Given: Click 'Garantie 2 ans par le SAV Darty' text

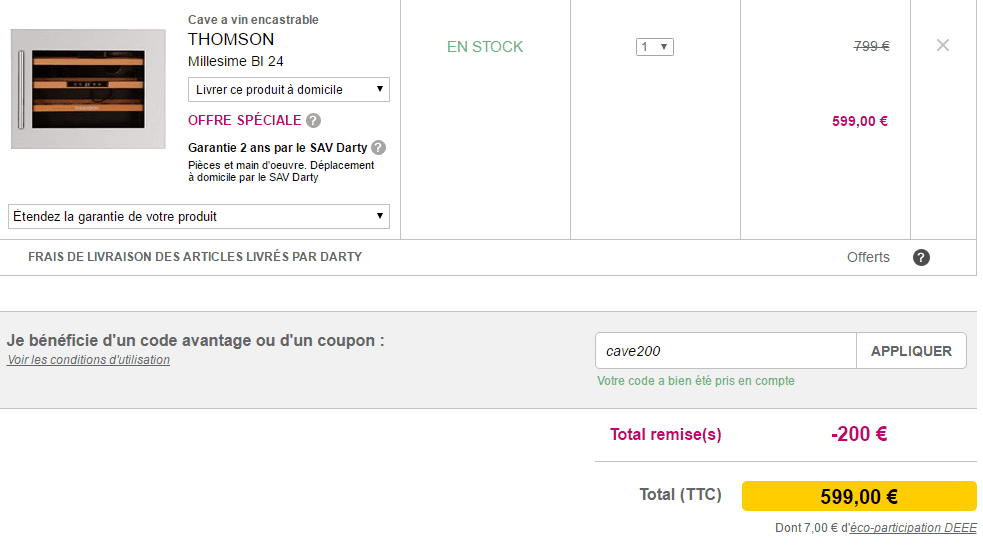Looking at the screenshot, I should [278, 148].
